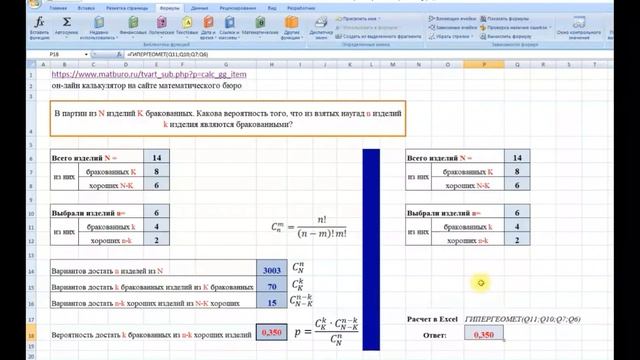640x360 pixels.
Task: Click the select-all corner of the sheet
Action: coord(31,64)
